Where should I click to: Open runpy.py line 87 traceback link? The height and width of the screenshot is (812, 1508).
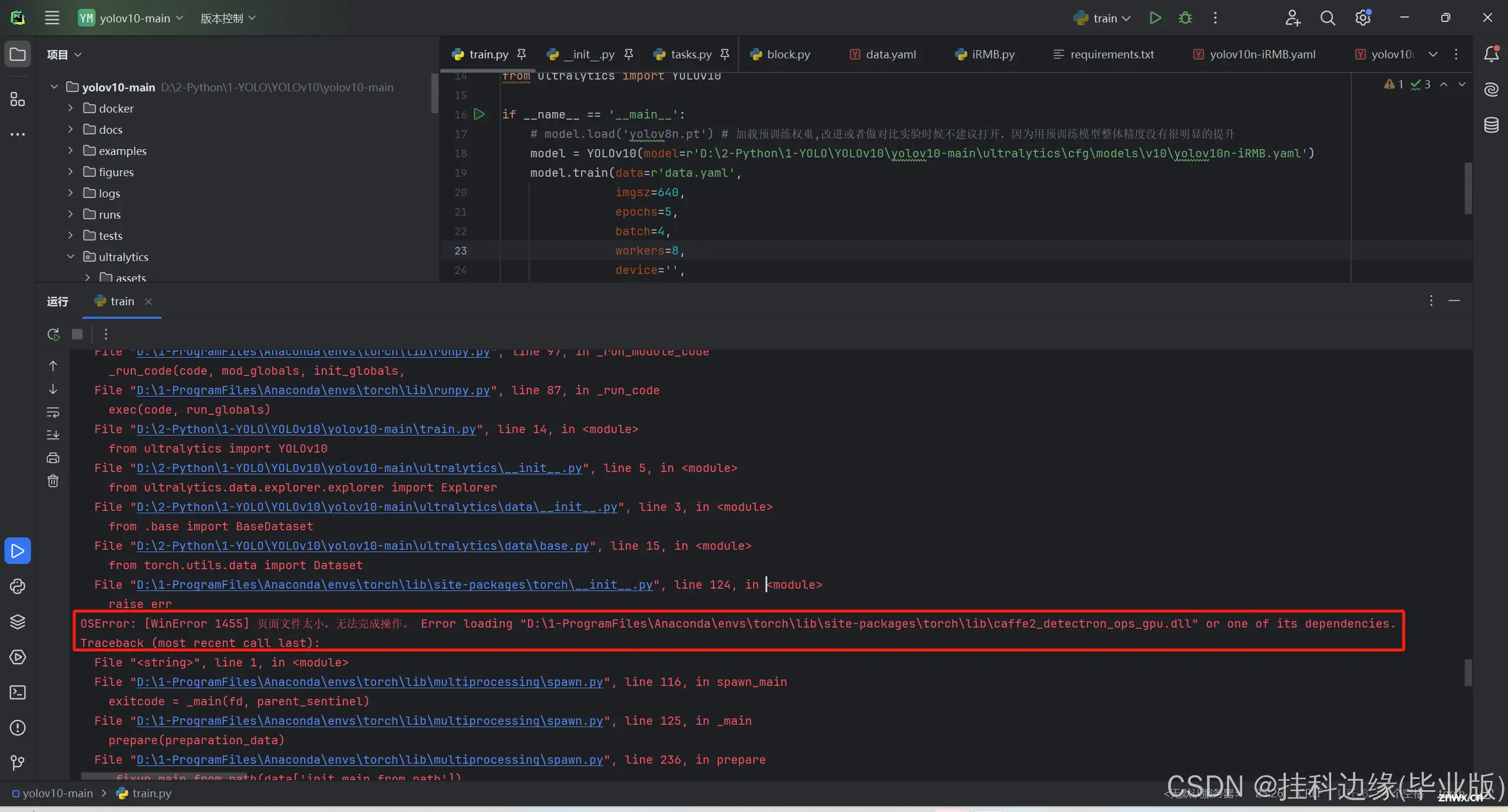click(x=313, y=390)
